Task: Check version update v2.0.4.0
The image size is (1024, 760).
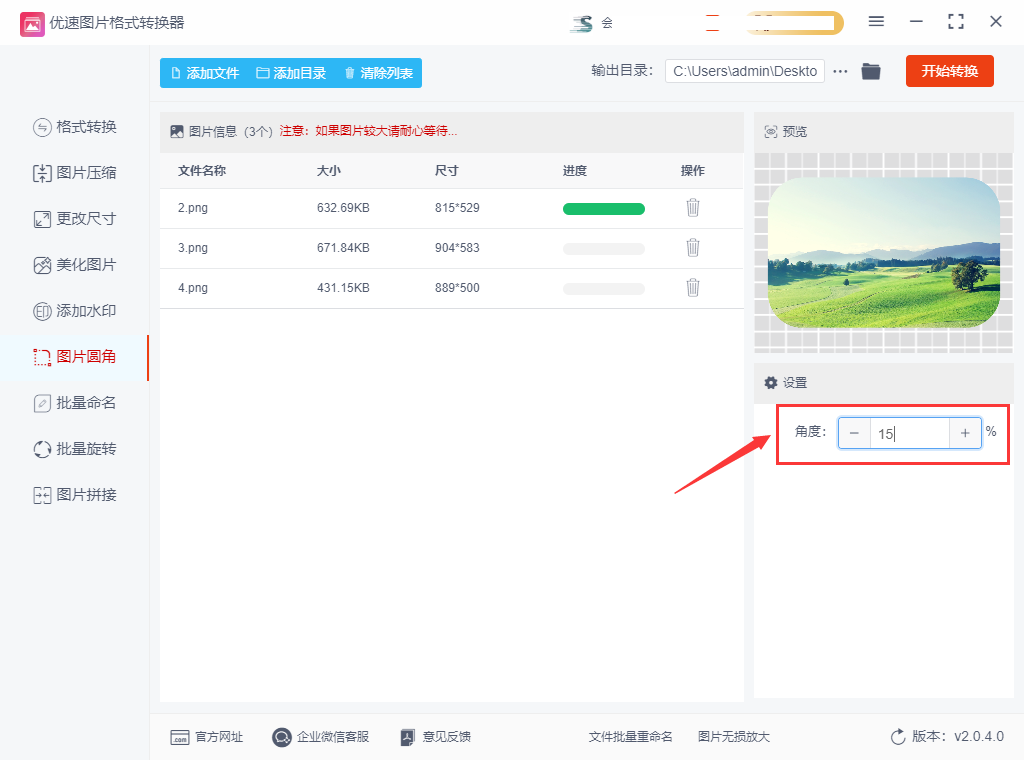Action: click(x=947, y=737)
